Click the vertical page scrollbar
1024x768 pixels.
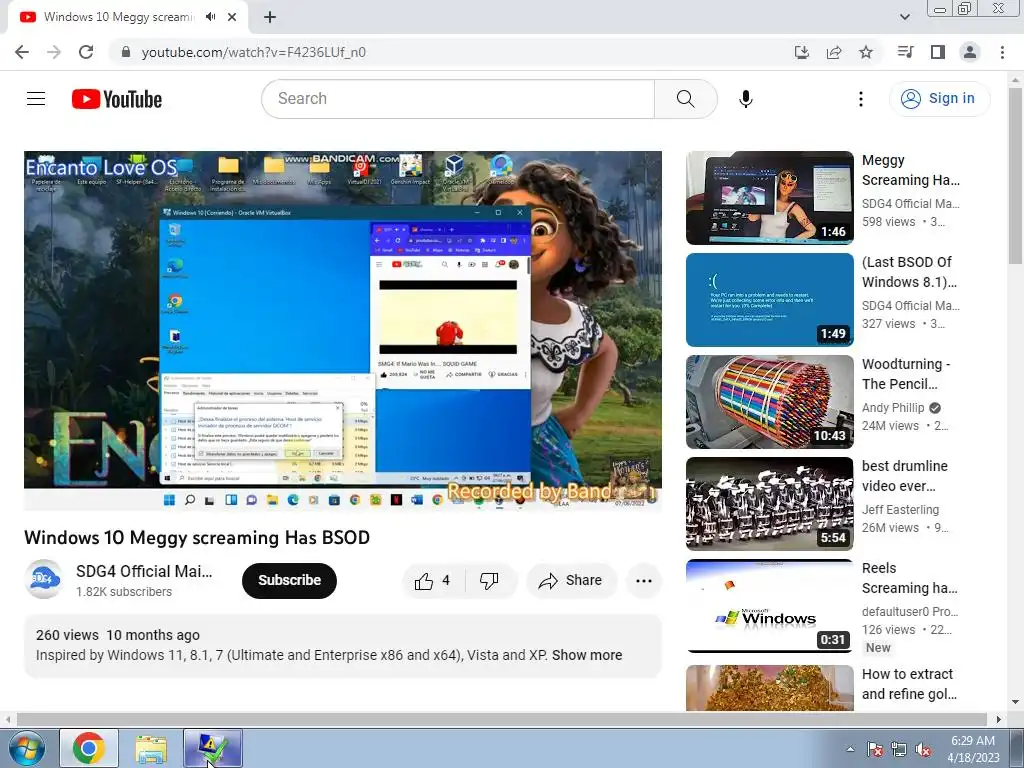coord(1015,176)
